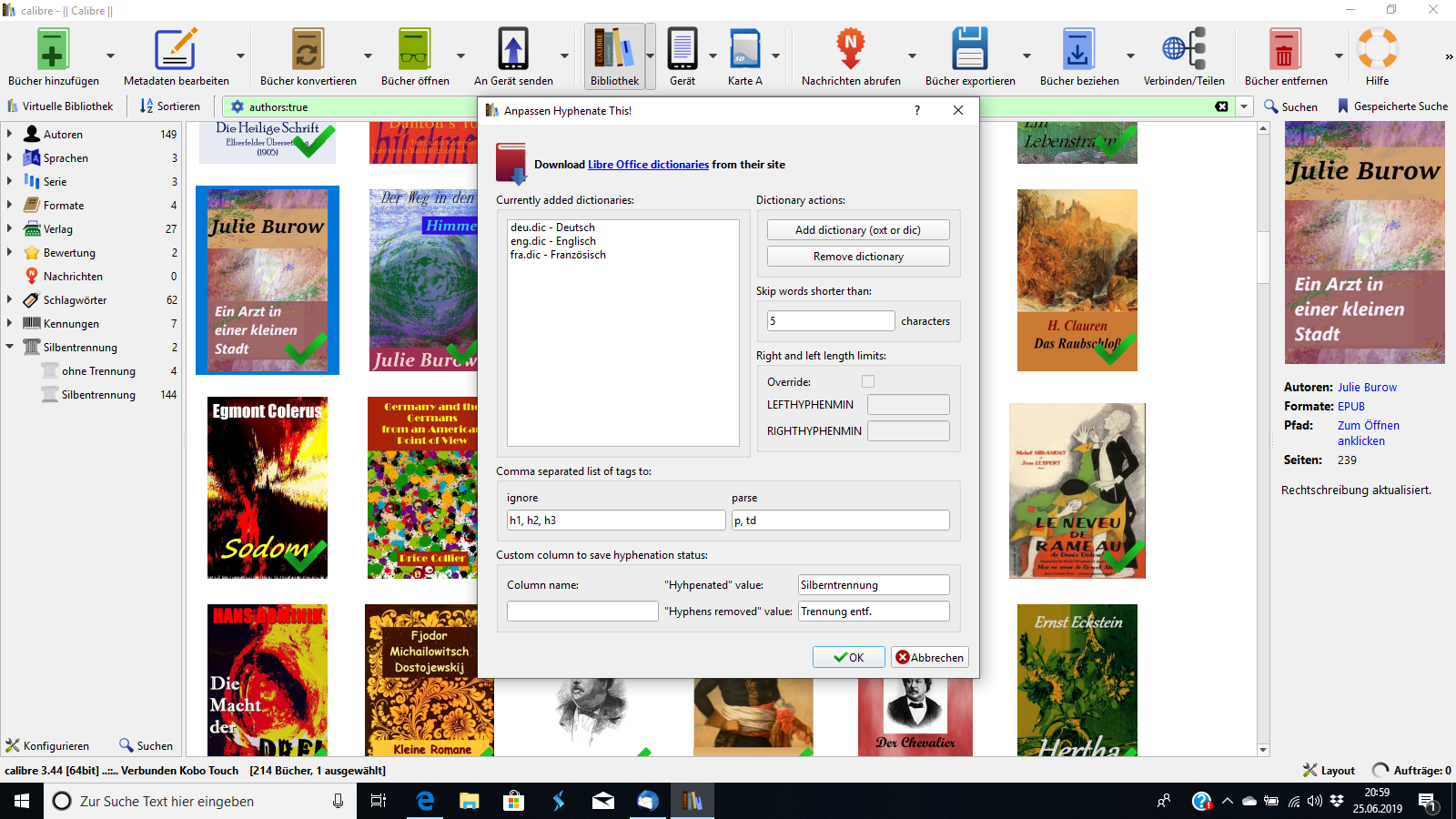This screenshot has height=819, width=1456.
Task: Select the Egmont Colerus Sodom cover
Action: (x=268, y=488)
